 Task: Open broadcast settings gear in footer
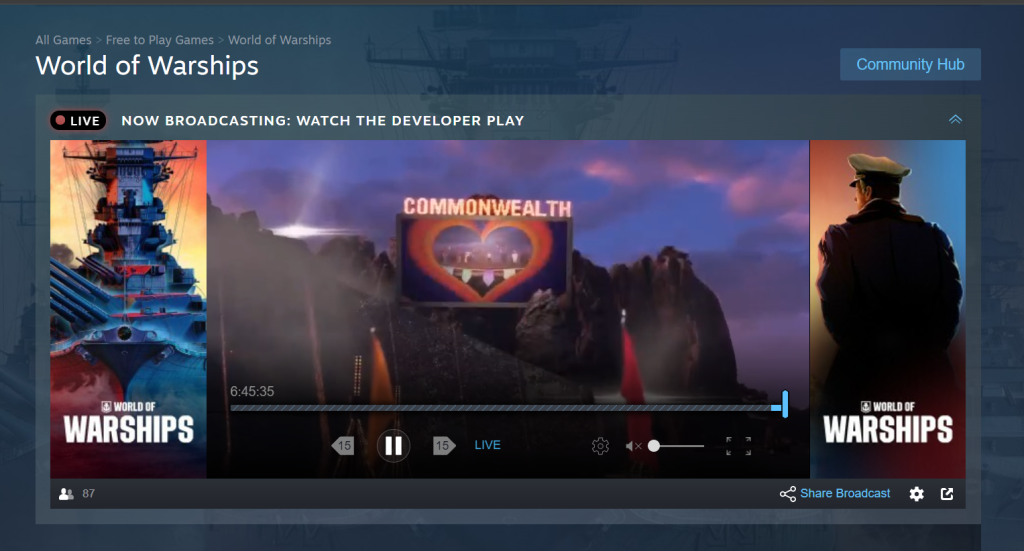coord(917,494)
